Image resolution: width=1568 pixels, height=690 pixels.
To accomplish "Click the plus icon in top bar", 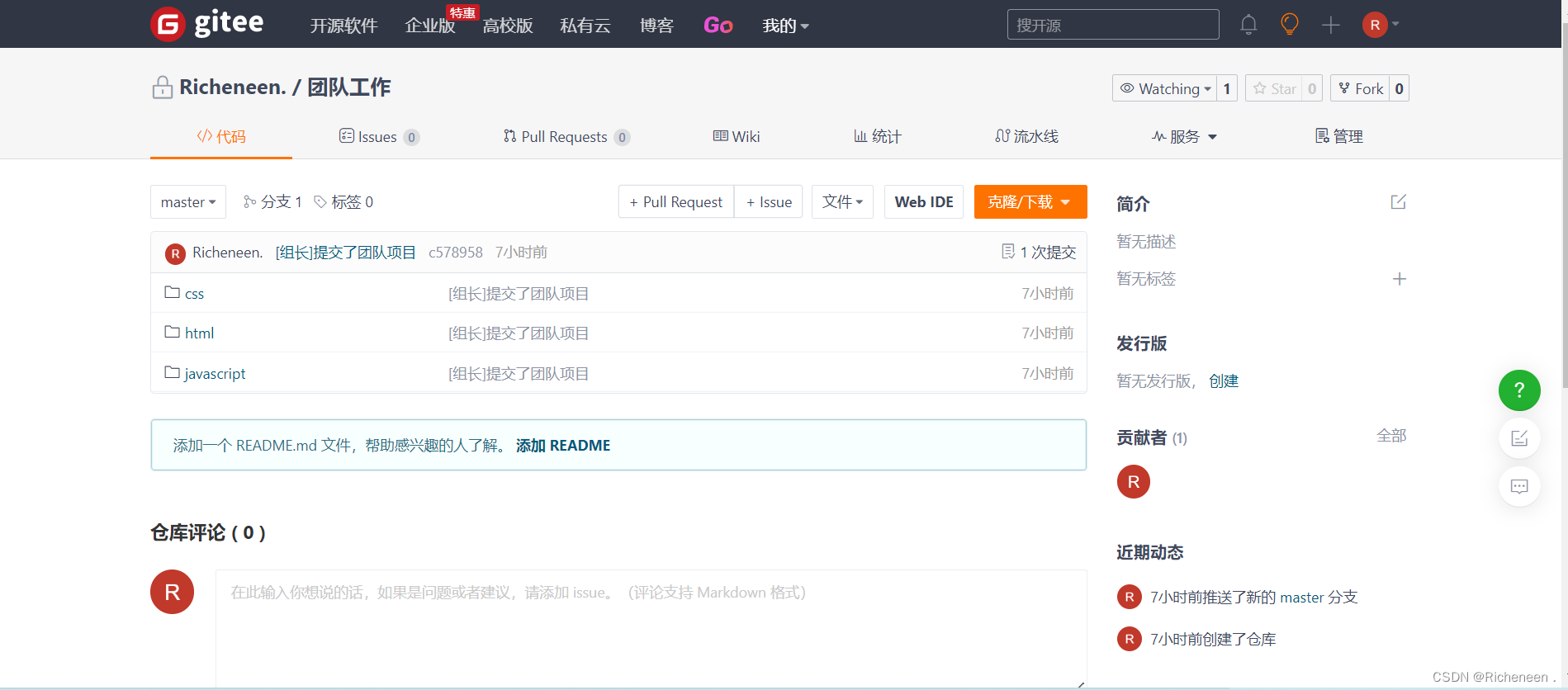I will [x=1330, y=25].
